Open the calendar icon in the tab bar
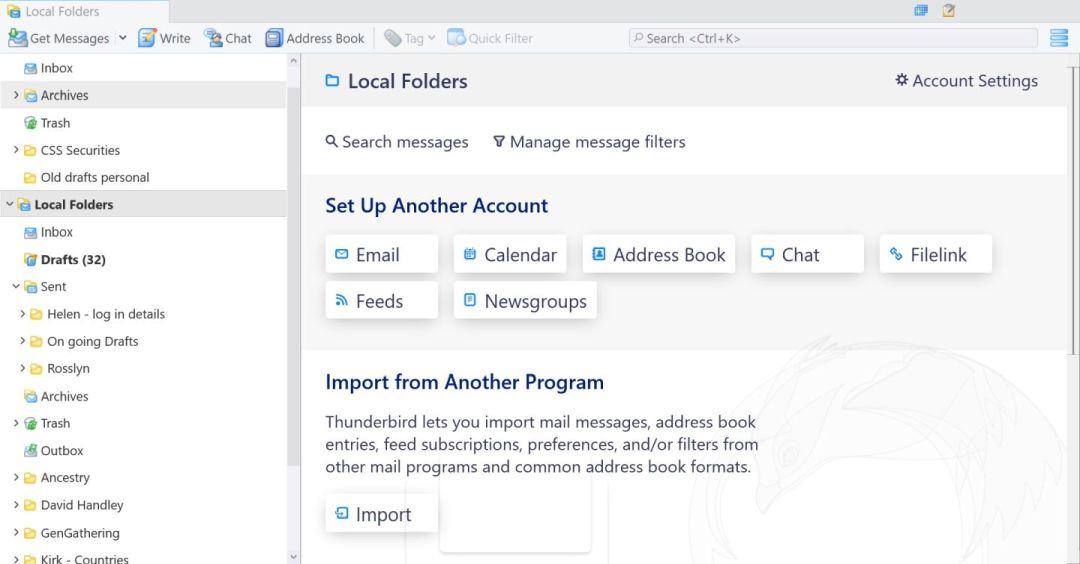This screenshot has width=1080, height=564. coord(921,11)
